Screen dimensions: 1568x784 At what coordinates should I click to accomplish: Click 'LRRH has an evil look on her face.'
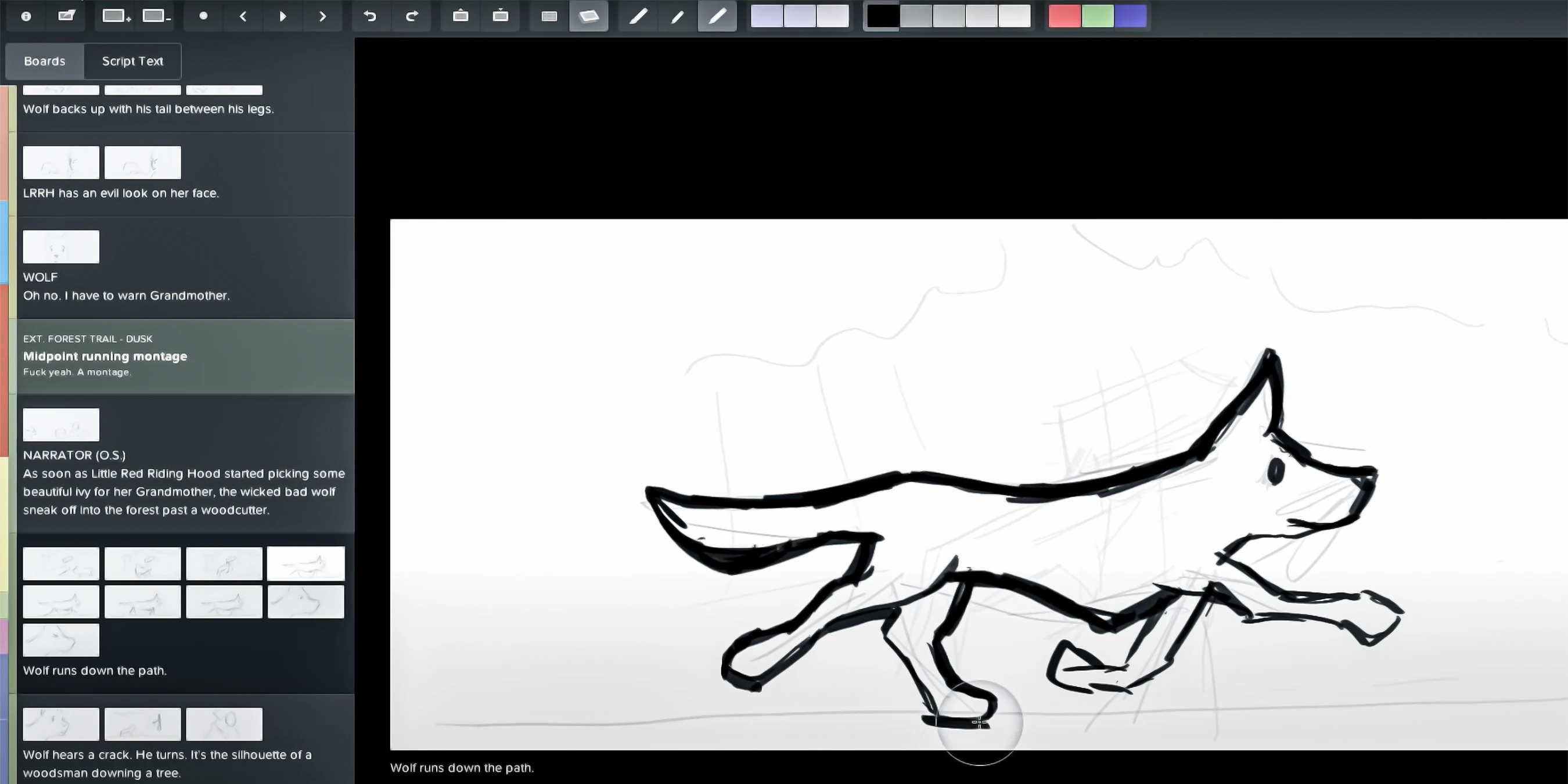click(121, 193)
